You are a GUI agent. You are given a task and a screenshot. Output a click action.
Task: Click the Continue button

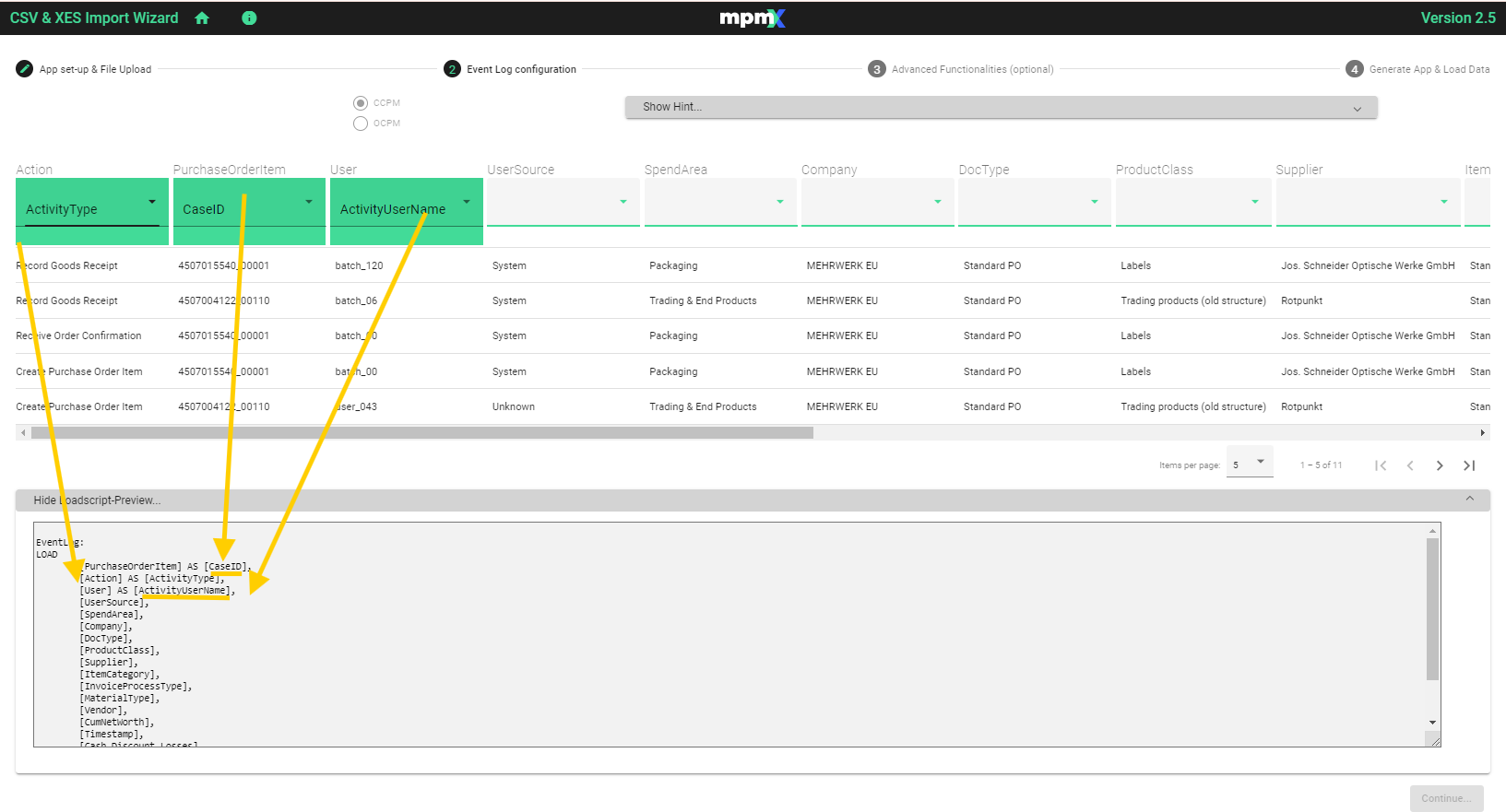coord(1446,798)
